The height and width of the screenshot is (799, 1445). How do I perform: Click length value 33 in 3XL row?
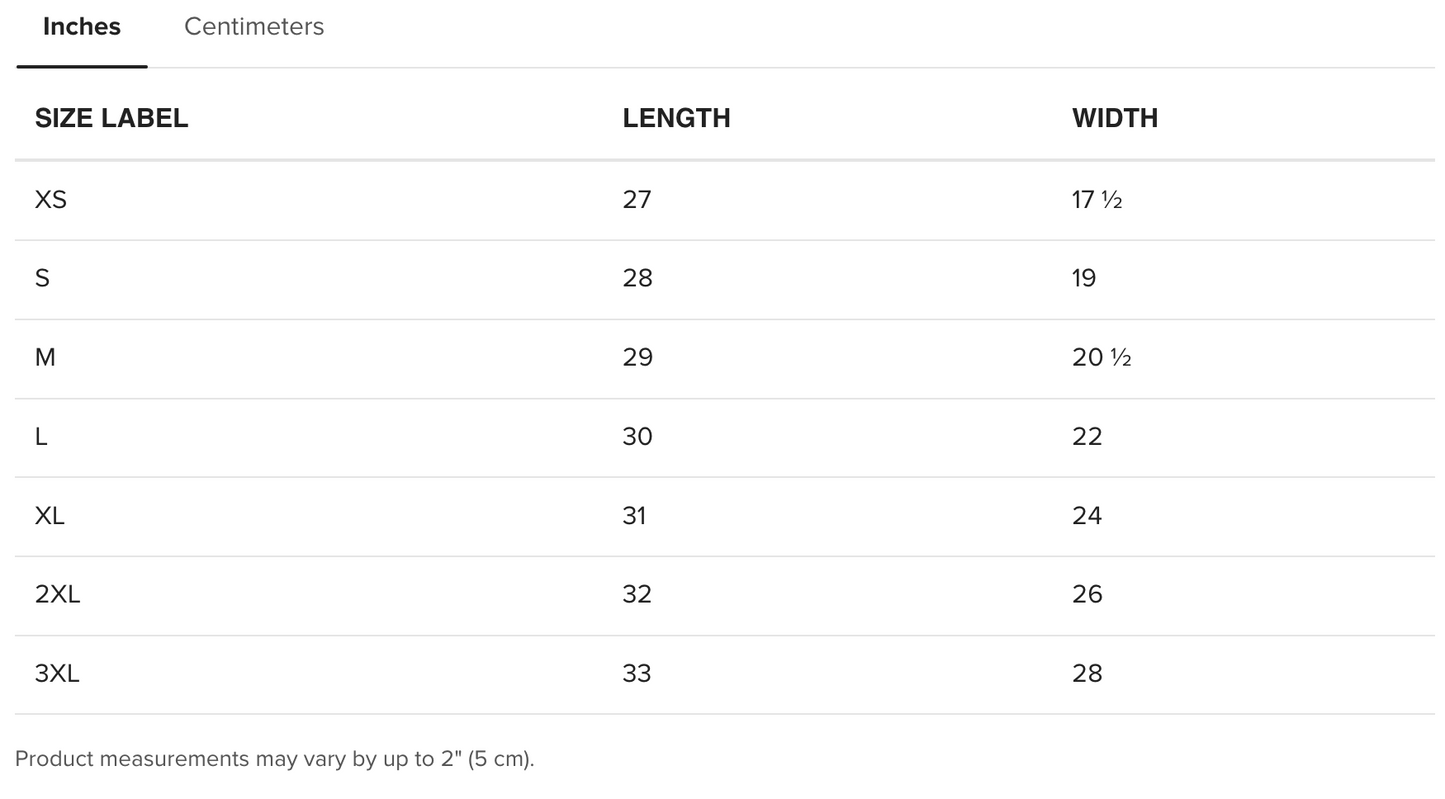[x=637, y=673]
